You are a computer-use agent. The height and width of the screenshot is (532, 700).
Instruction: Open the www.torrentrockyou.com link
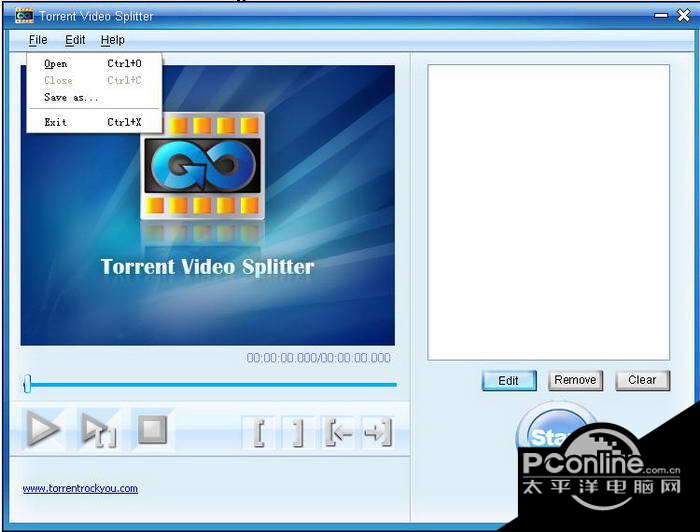[80, 488]
